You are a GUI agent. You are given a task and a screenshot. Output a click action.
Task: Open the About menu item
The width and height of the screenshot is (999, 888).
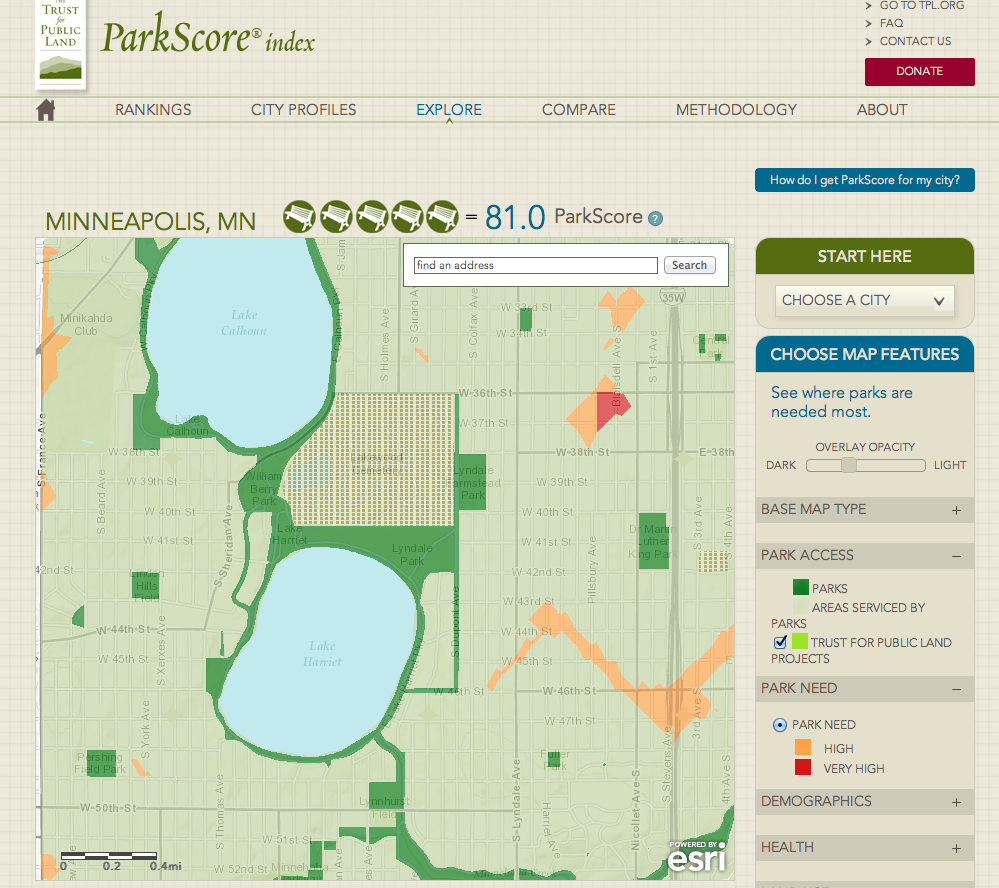[x=882, y=110]
